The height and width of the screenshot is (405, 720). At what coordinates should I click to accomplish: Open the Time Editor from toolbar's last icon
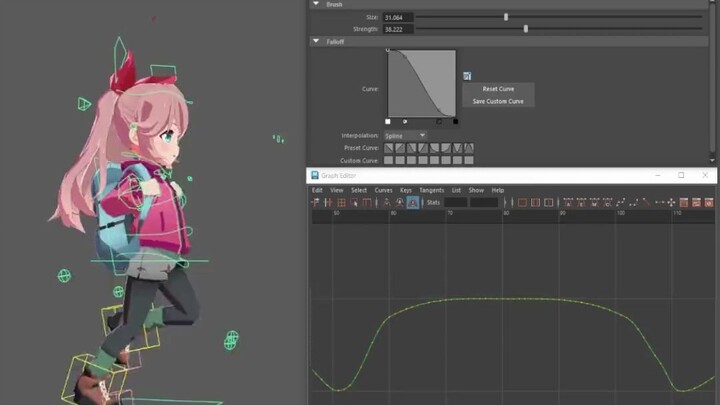click(x=709, y=203)
